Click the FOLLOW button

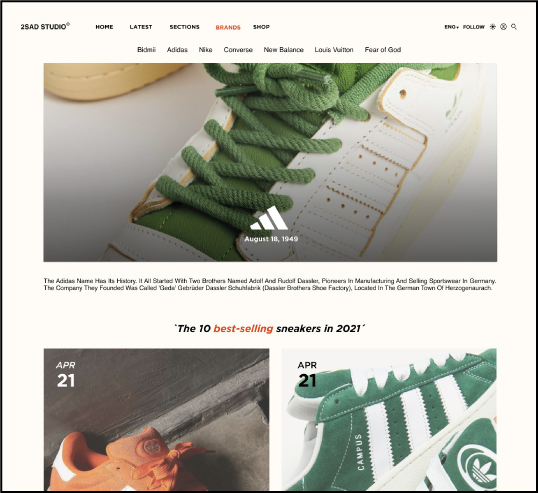point(474,27)
